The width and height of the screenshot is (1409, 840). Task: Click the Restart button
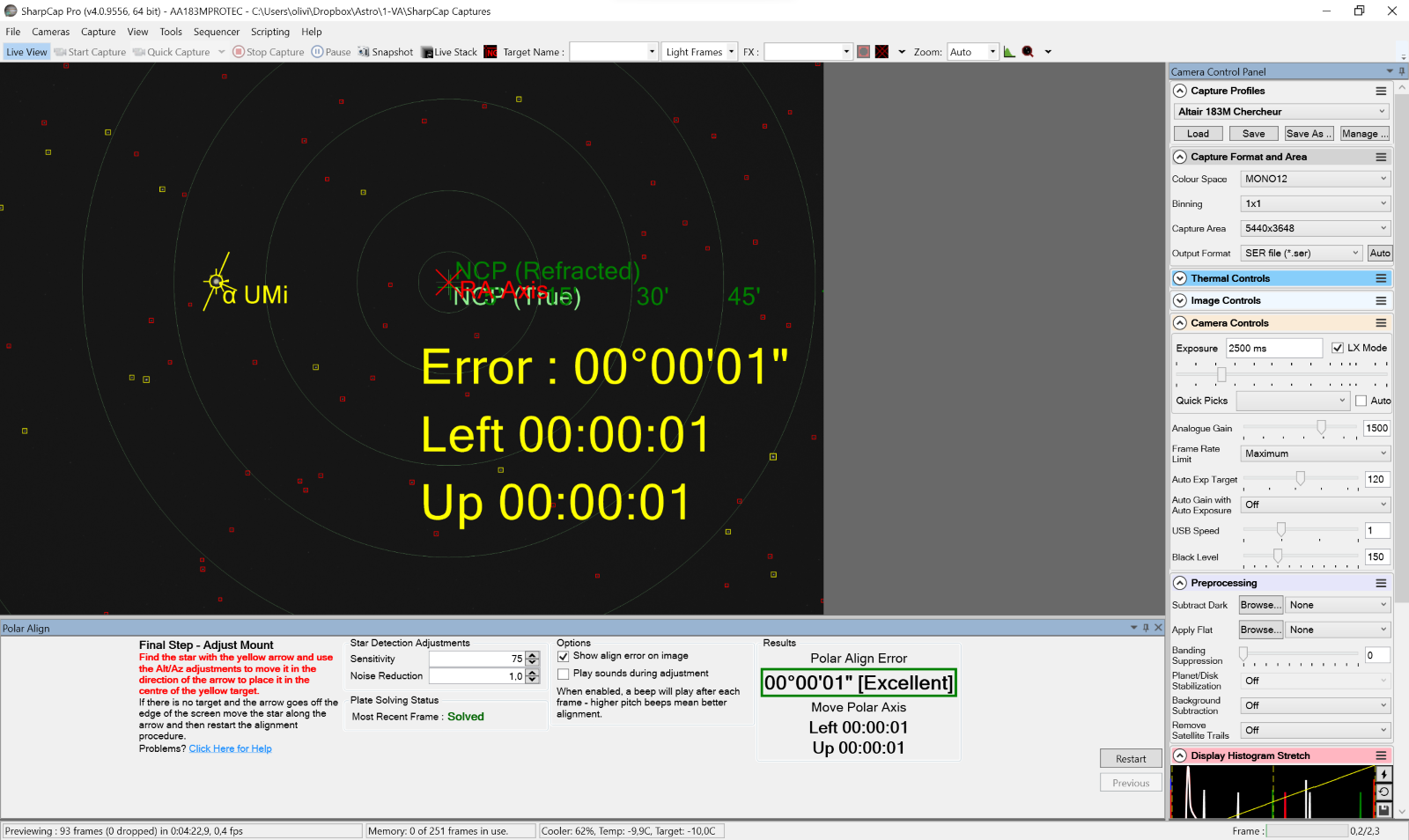(x=1131, y=759)
